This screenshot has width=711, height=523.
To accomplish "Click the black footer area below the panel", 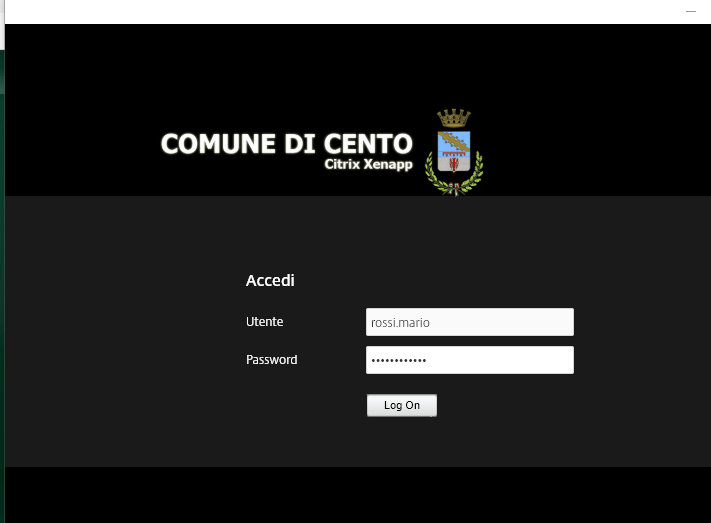I will (350, 495).
